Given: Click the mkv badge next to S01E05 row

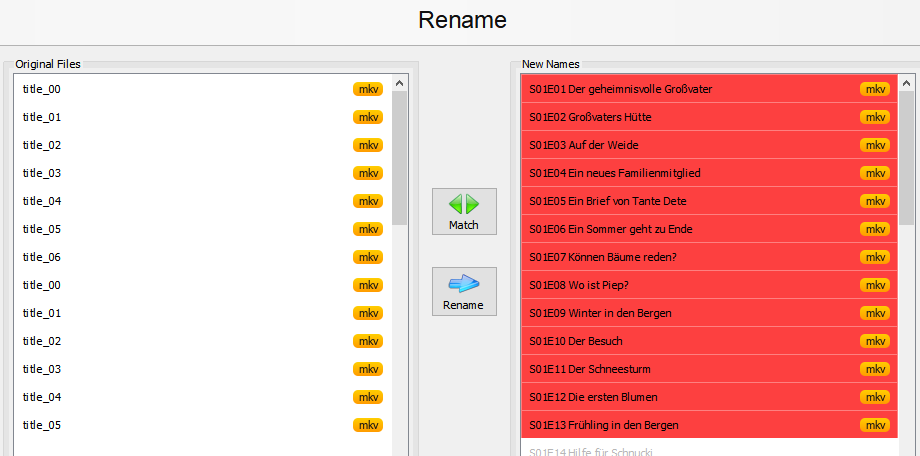Looking at the screenshot, I should click(x=875, y=201).
